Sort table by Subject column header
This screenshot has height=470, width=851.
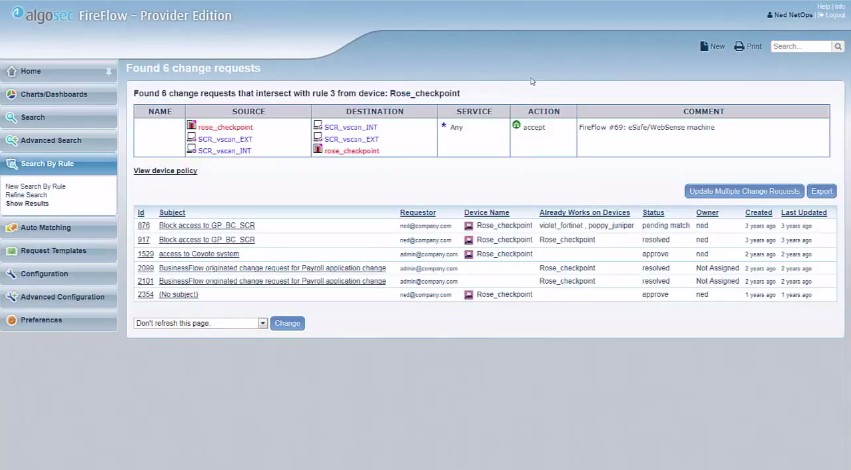pyautogui.click(x=172, y=213)
